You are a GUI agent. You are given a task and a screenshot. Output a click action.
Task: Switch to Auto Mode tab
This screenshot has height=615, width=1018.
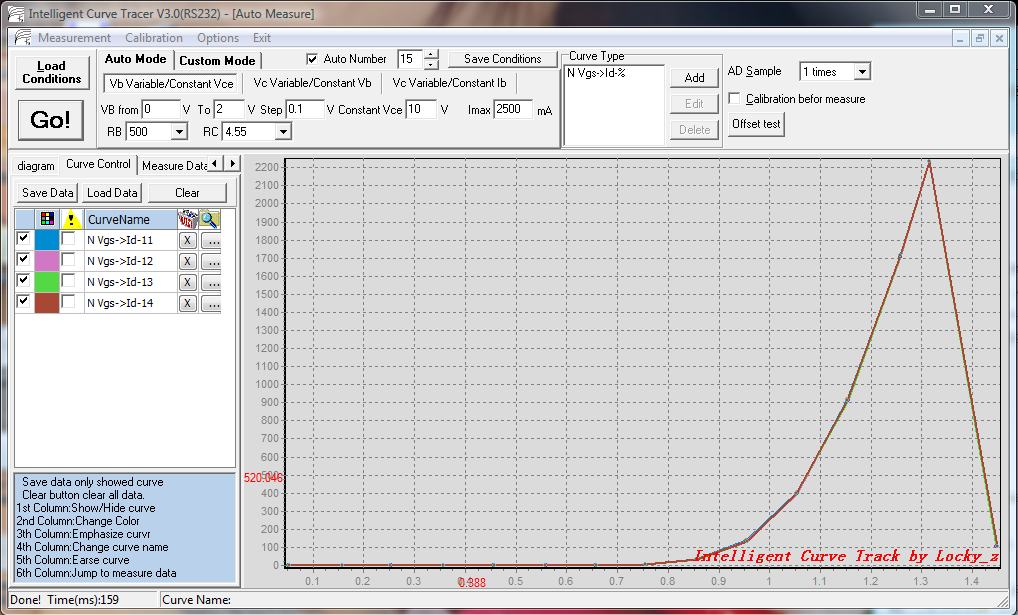(x=135, y=59)
